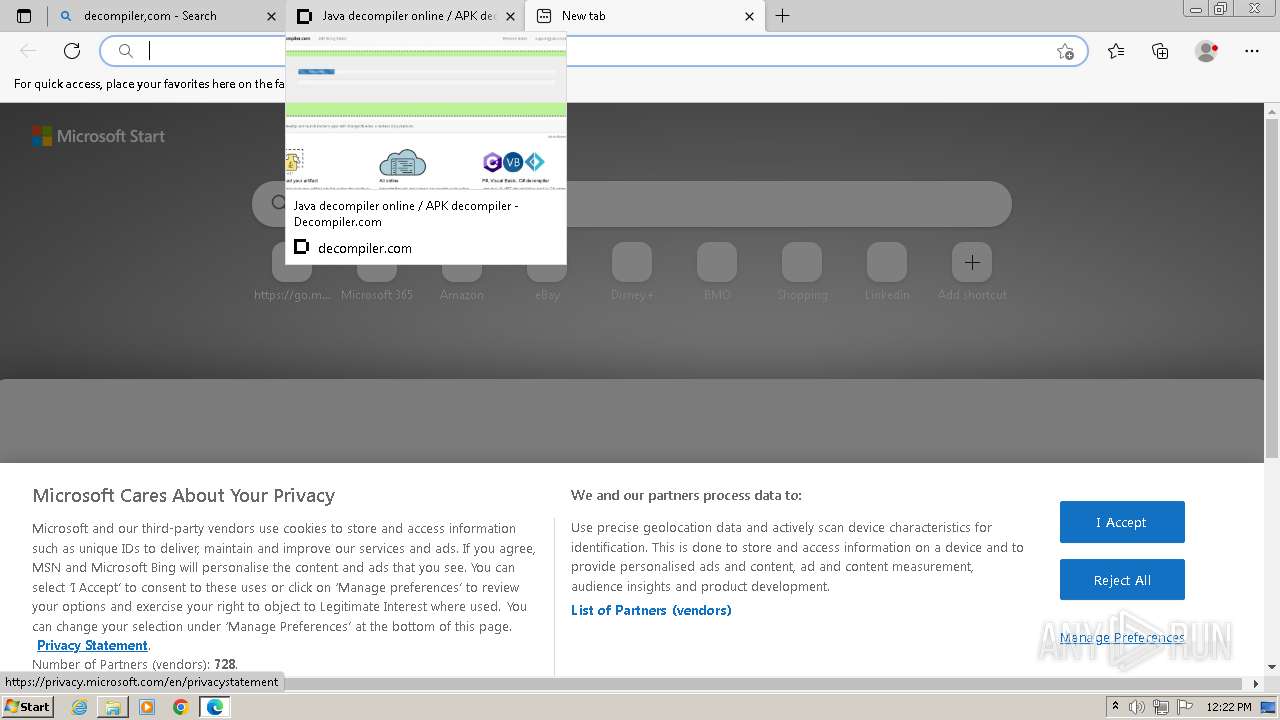Viewport: 1280px width, 720px height.
Task: Restore the browser window size
Action: [1220, 9]
